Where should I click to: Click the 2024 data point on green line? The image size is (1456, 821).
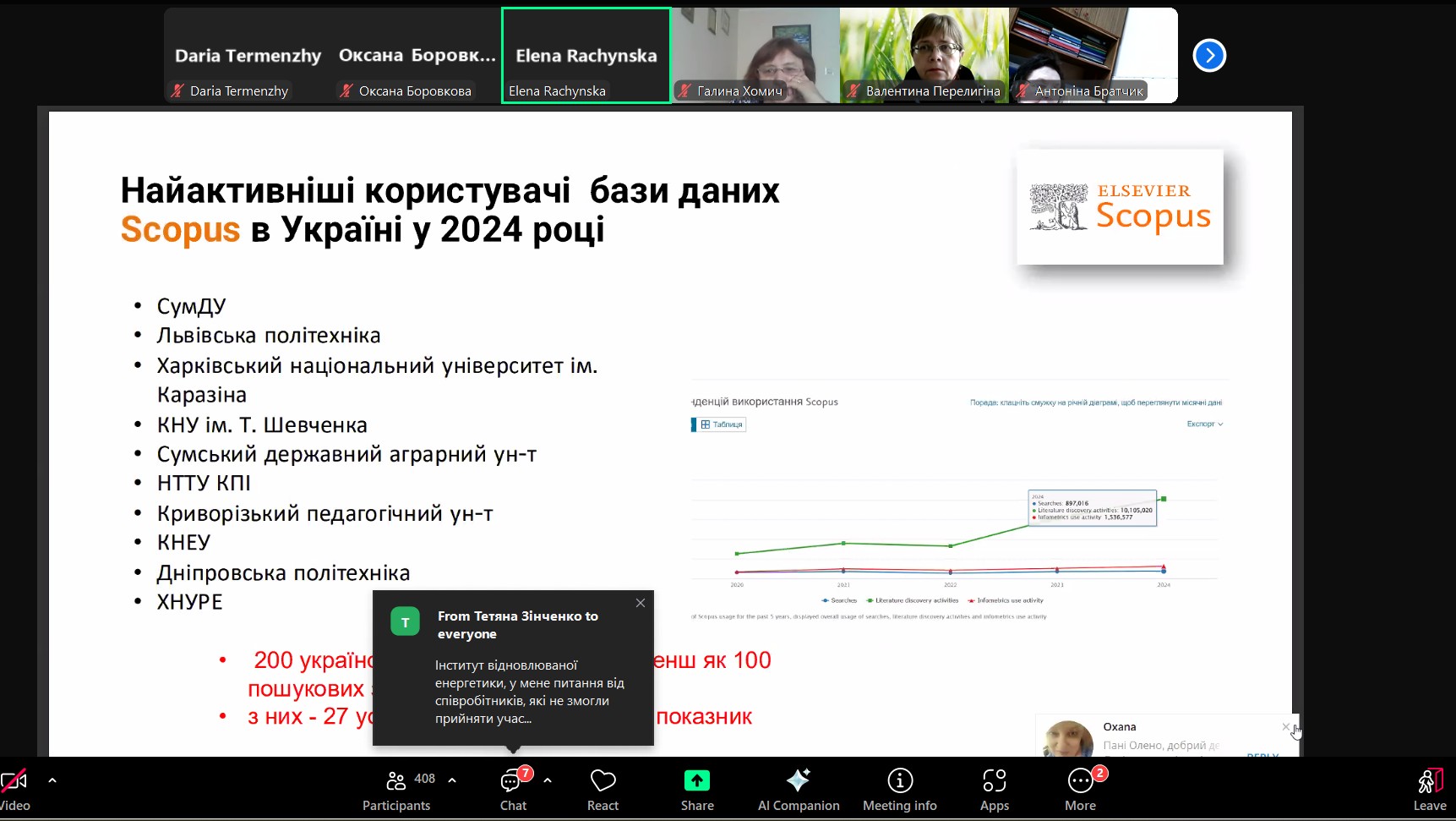point(1164,499)
